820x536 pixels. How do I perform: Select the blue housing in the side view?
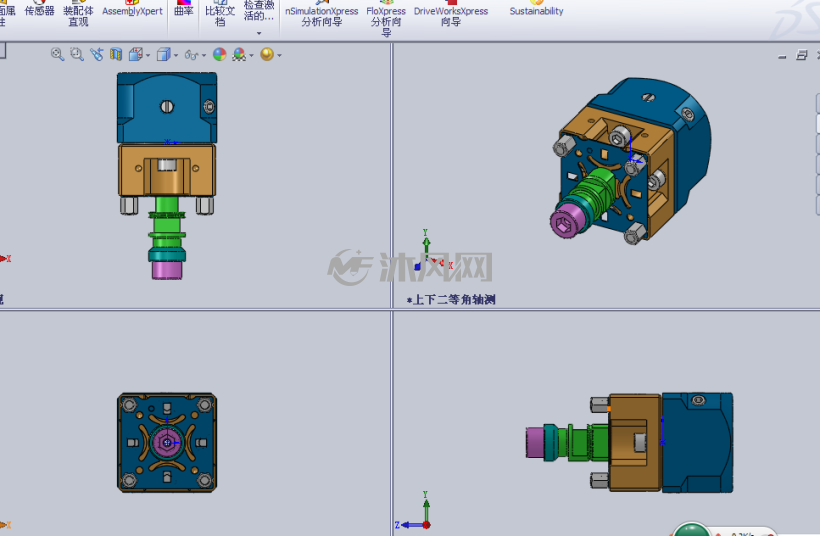point(698,442)
